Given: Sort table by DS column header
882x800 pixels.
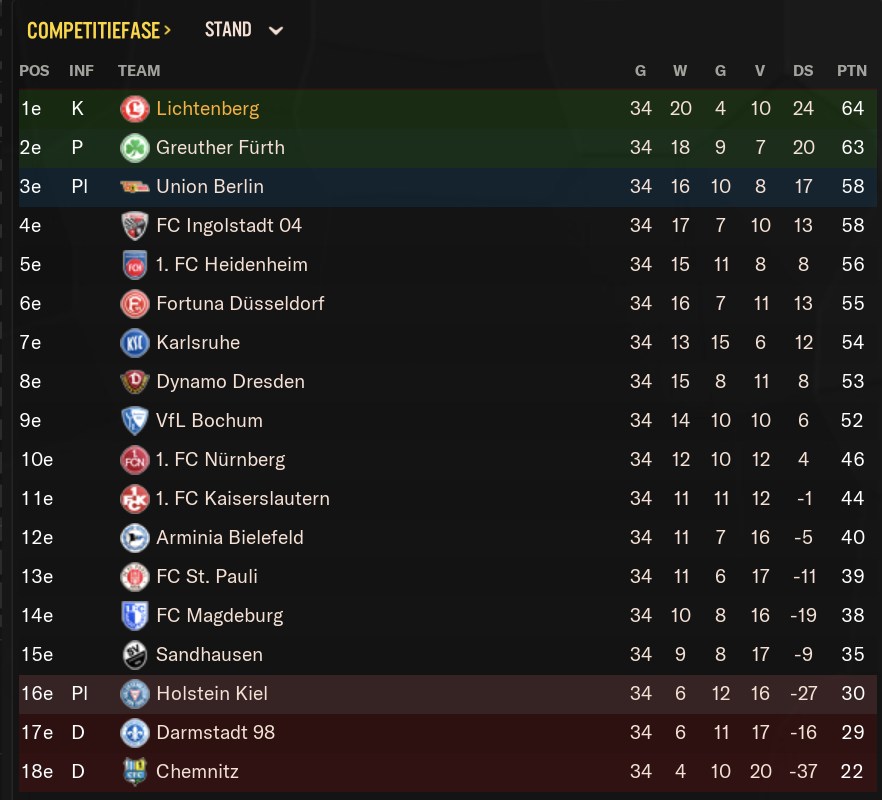Looking at the screenshot, I should tap(803, 71).
